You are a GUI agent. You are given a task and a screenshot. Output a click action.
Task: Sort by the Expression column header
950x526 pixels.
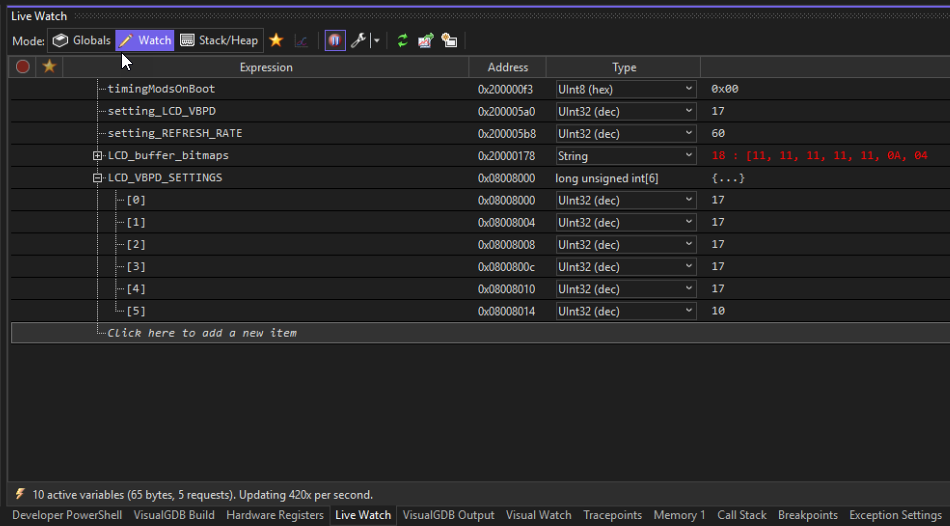(x=266, y=67)
